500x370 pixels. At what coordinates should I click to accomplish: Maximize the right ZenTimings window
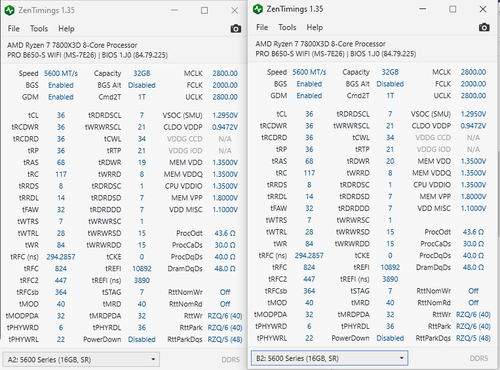point(453,9)
